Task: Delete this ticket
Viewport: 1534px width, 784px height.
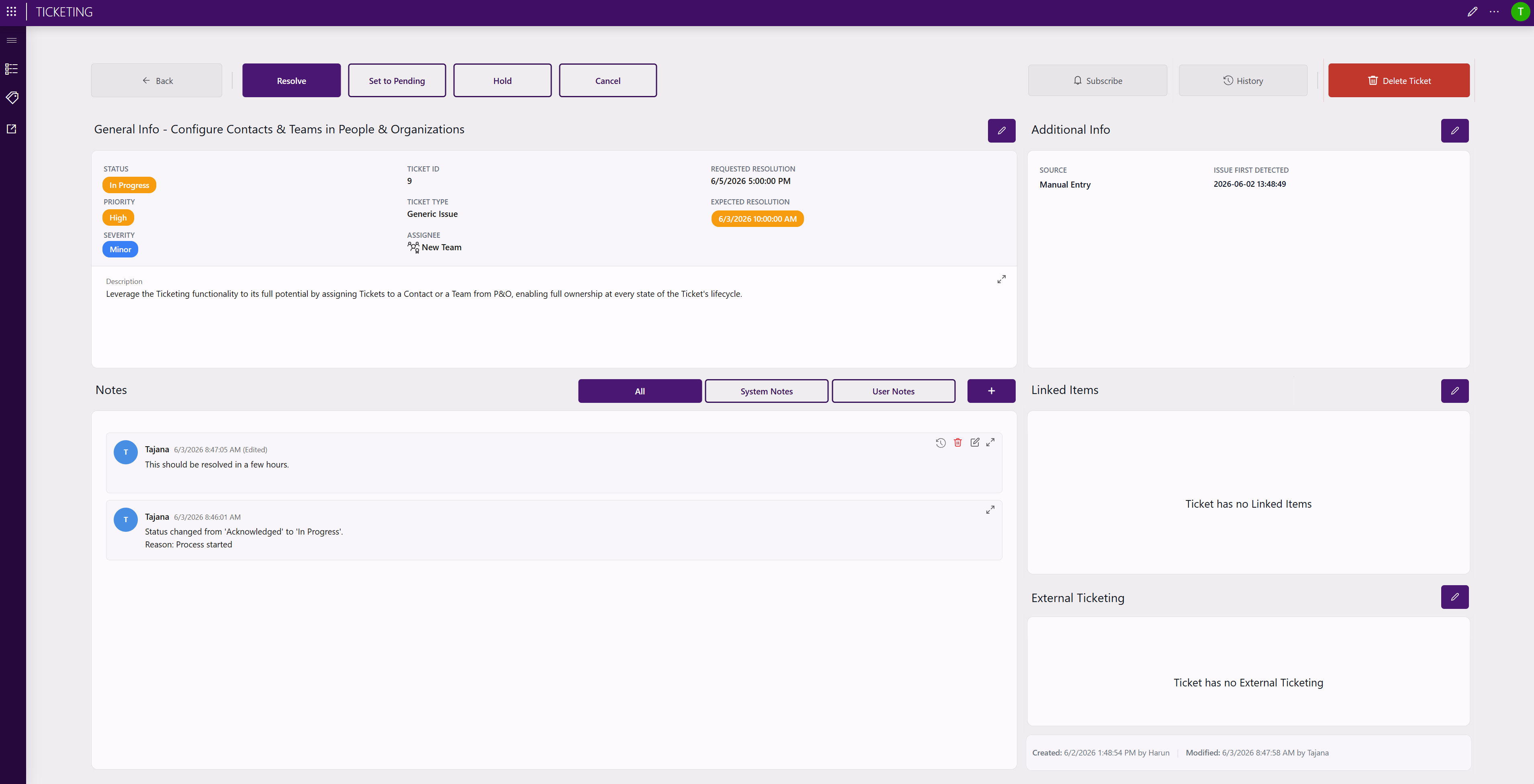Action: point(1399,80)
